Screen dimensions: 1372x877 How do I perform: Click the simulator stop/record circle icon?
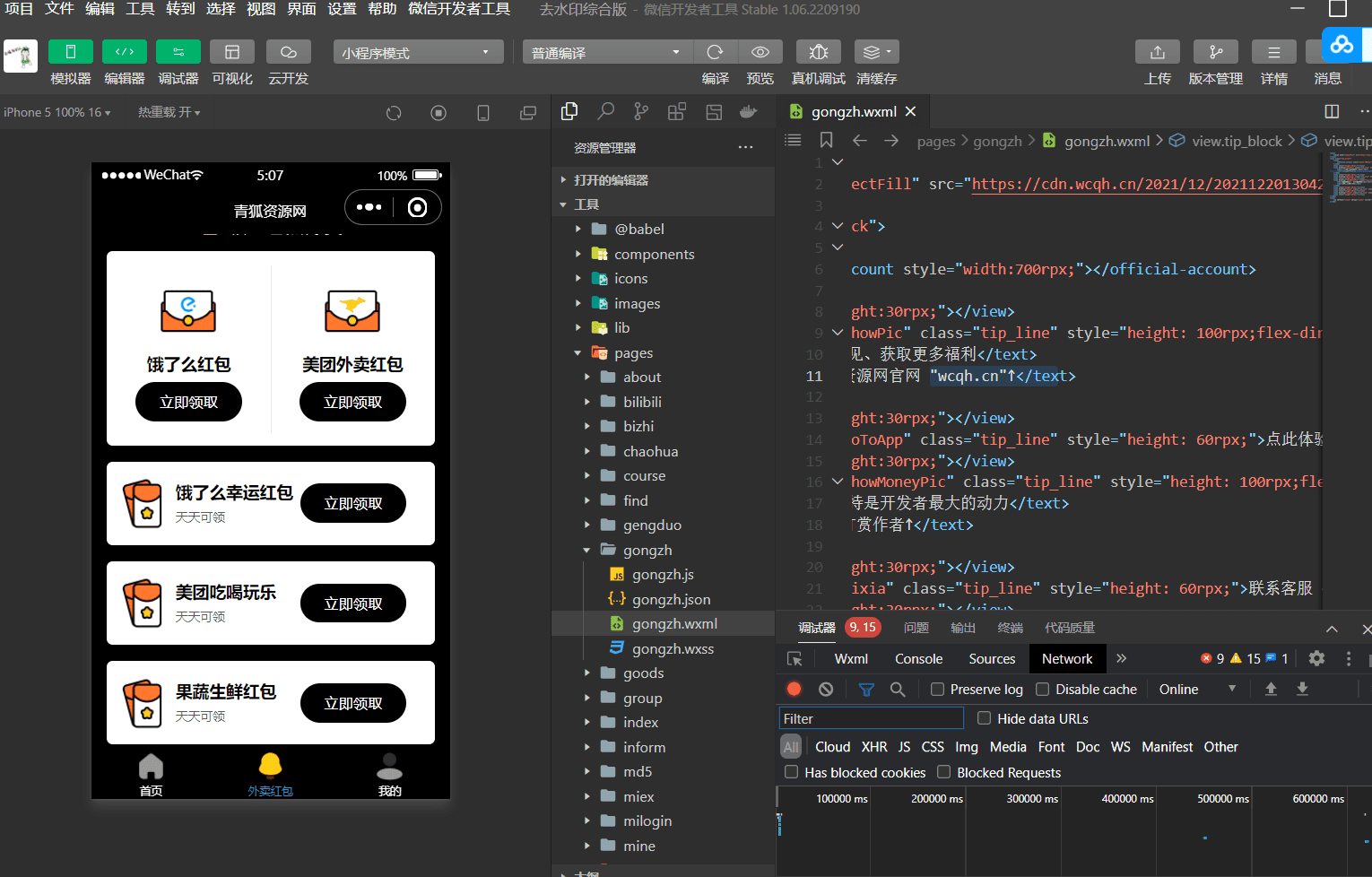(x=439, y=113)
